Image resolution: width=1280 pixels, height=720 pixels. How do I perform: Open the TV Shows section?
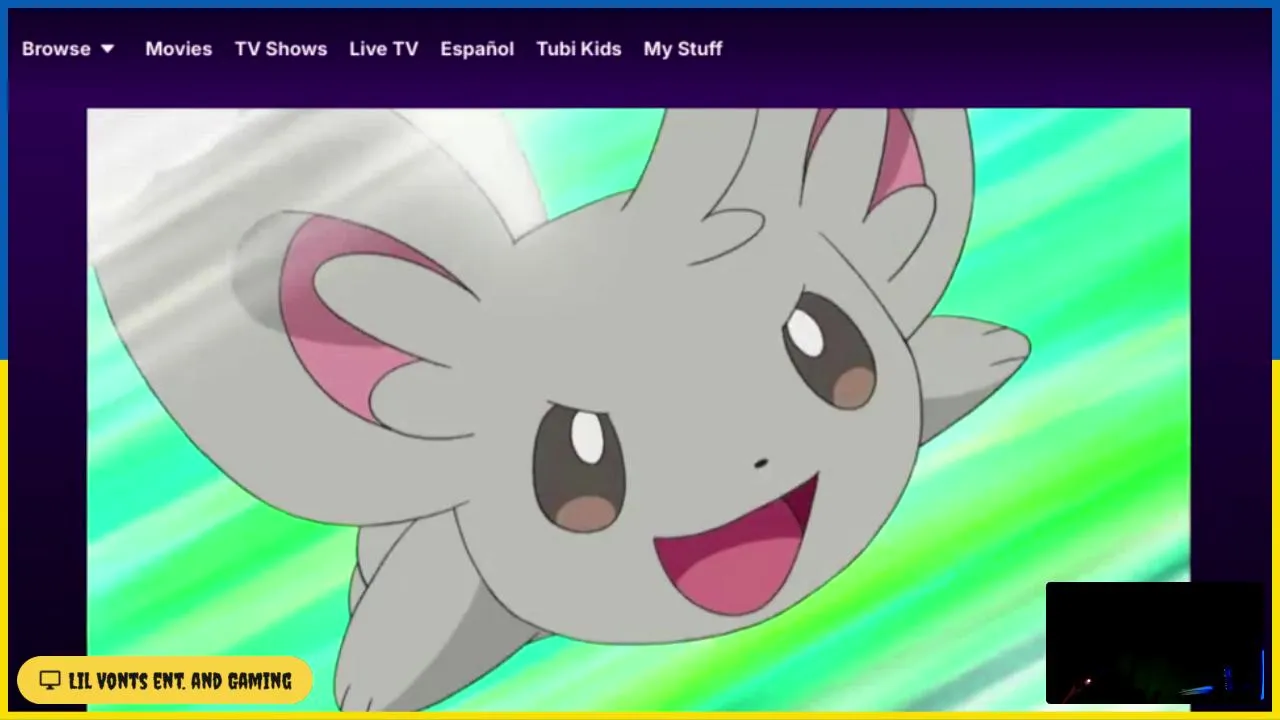tap(281, 49)
